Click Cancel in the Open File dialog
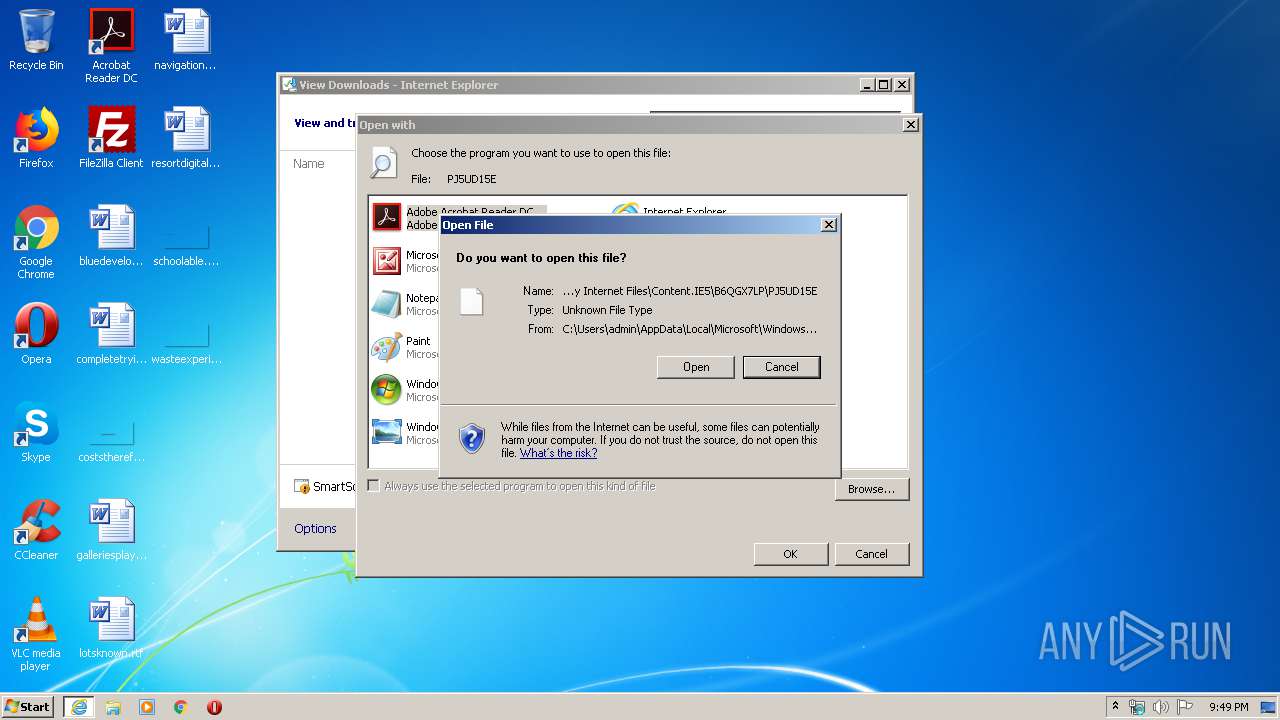Screen dimensions: 1280x720 coord(782,367)
